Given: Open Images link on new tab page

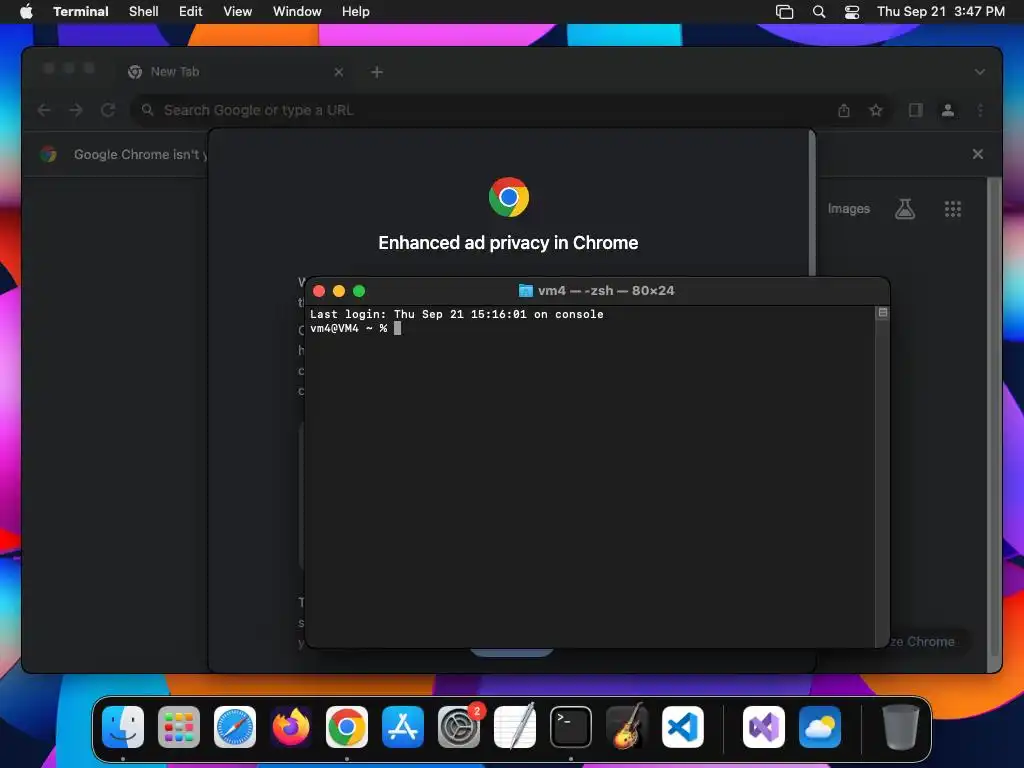Looking at the screenshot, I should pos(849,209).
